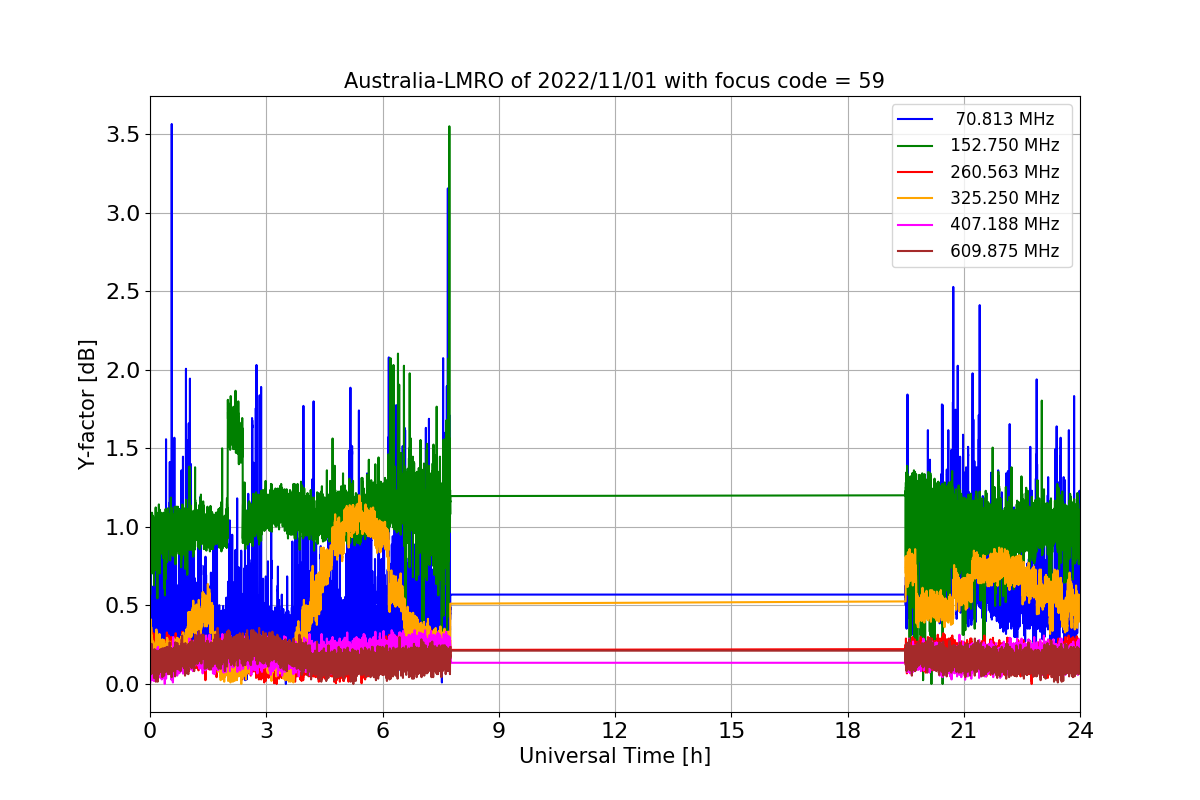
Task: Click the 0.0 tick on the Y axis
Action: (x=123, y=684)
